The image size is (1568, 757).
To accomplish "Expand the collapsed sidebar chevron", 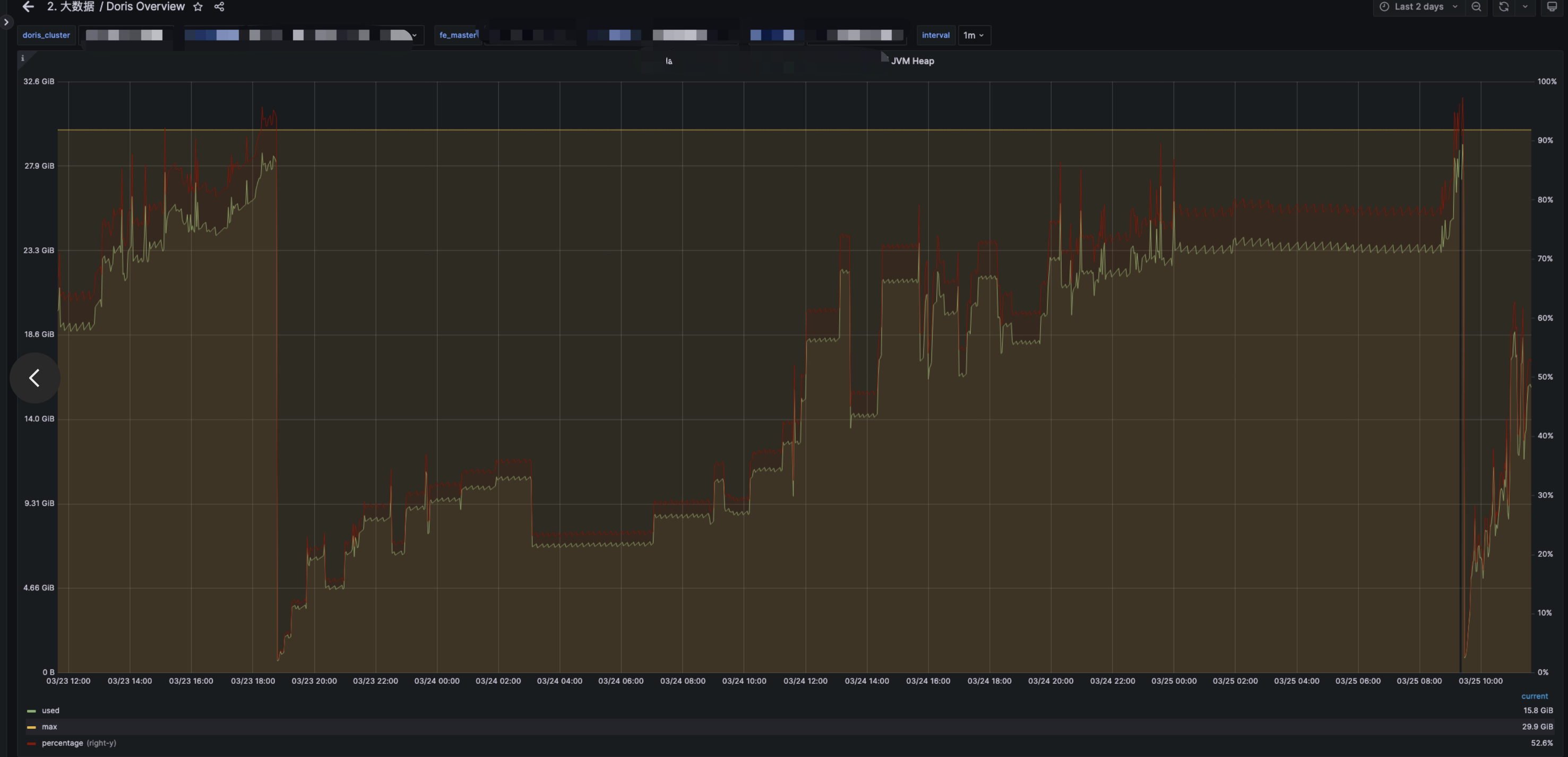I will pyautogui.click(x=6, y=22).
